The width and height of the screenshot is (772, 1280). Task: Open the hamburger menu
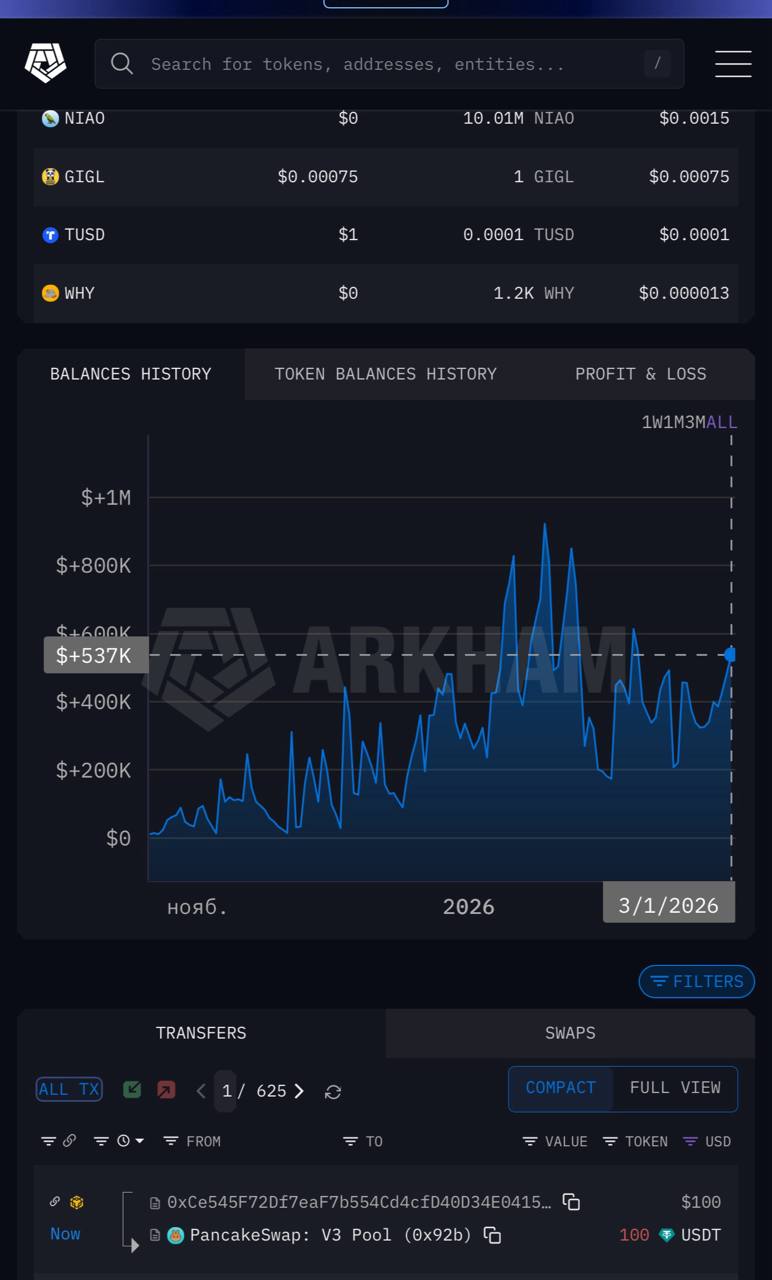click(x=733, y=64)
